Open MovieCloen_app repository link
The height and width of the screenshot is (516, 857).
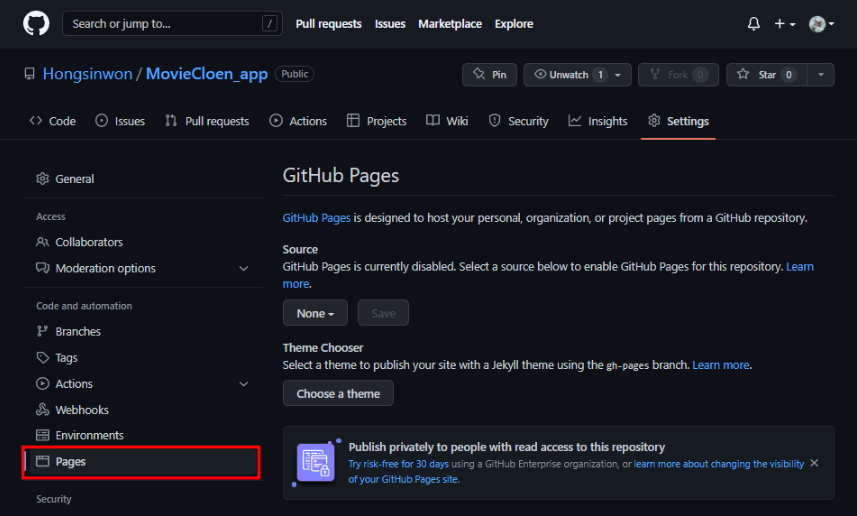click(207, 74)
